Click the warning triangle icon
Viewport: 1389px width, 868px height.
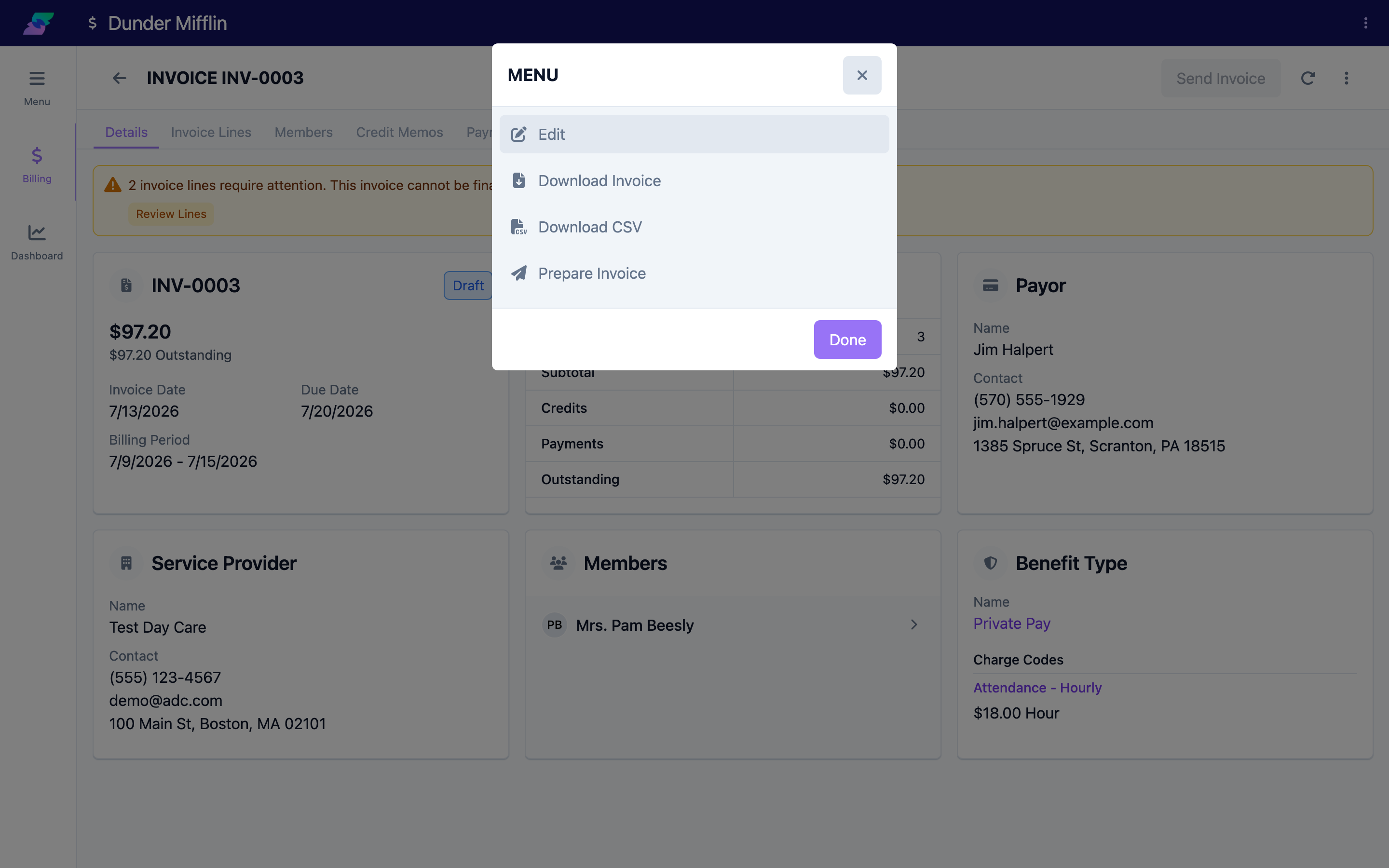pyautogui.click(x=112, y=185)
